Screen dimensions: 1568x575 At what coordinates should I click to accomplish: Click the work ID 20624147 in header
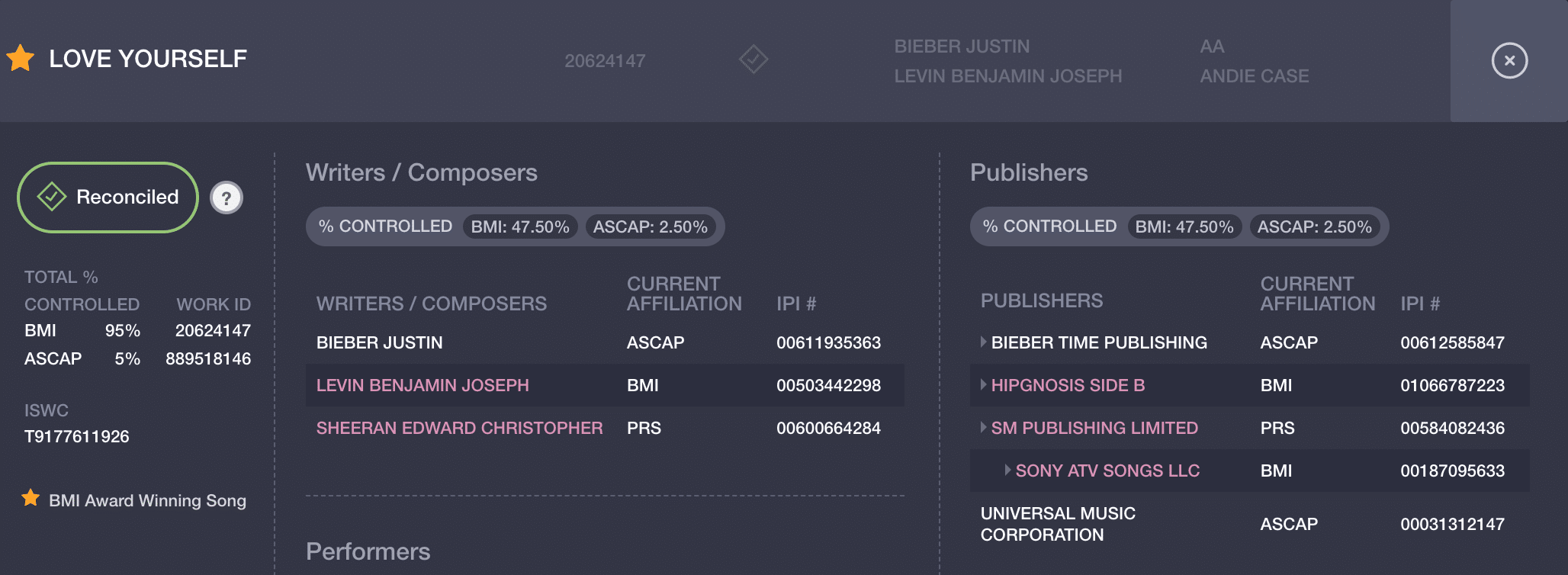605,61
